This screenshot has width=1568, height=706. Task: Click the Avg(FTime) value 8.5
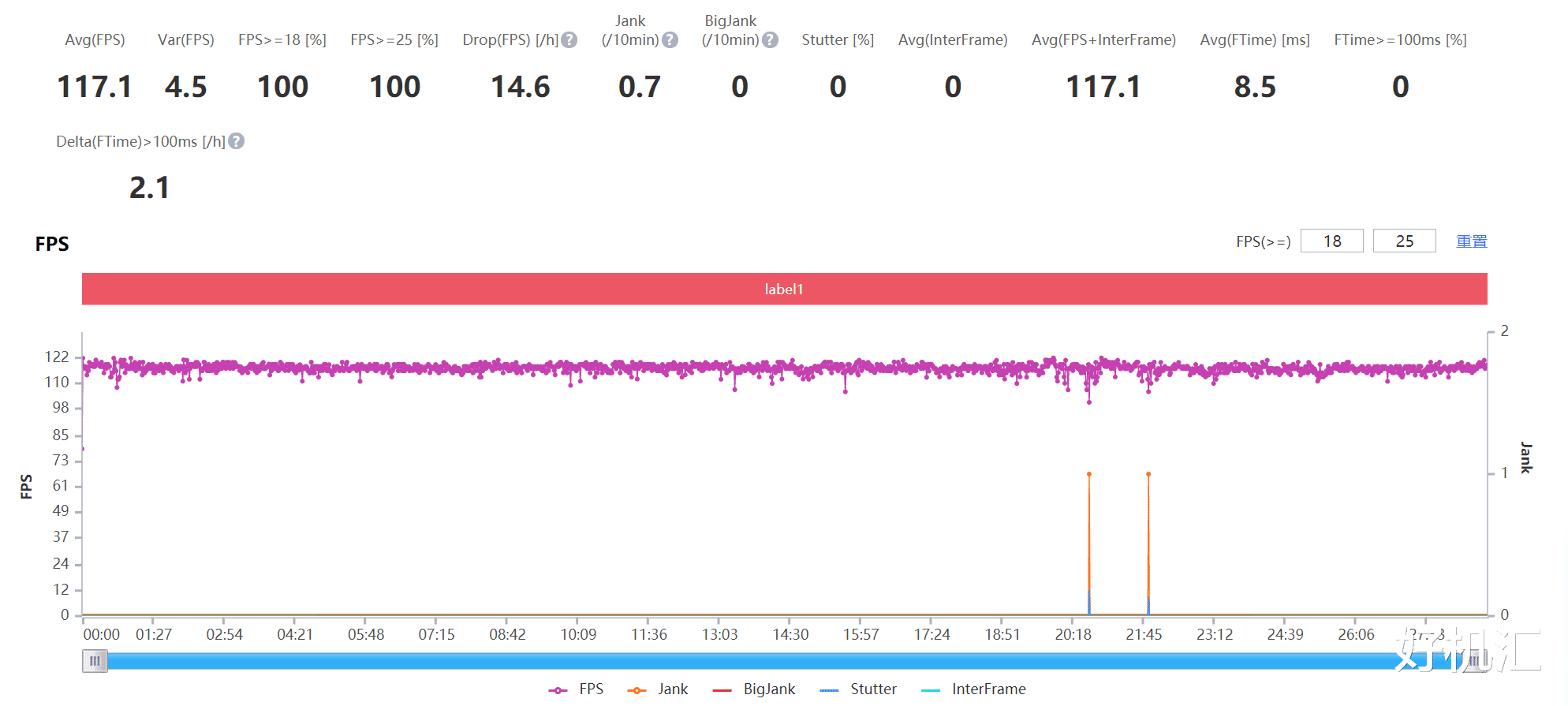(1255, 87)
